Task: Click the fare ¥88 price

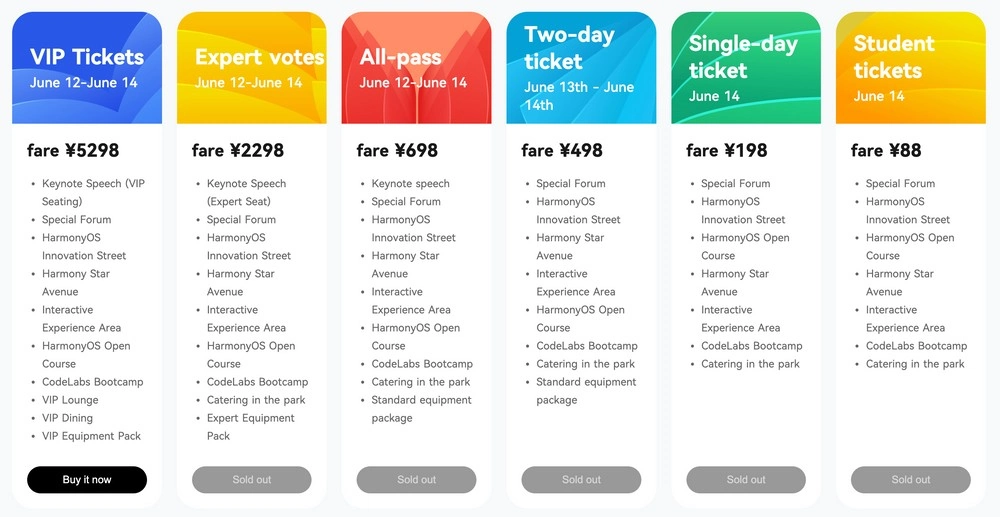Action: click(x=886, y=150)
